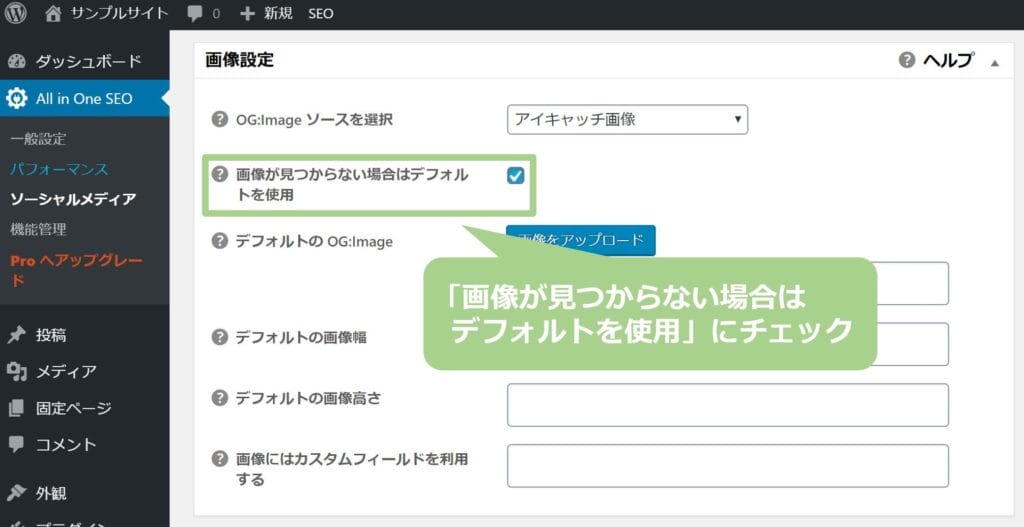This screenshot has width=1024, height=527.
Task: Click the 画像設定 panel heading
Action: pyautogui.click(x=239, y=60)
